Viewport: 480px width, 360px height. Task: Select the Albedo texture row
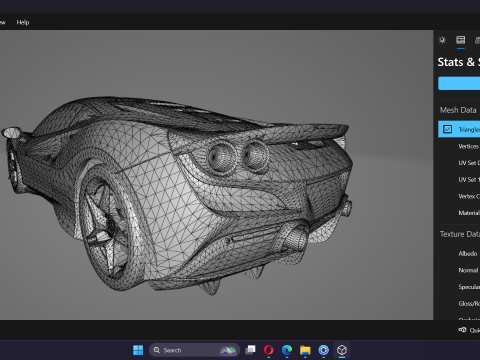tap(459, 254)
